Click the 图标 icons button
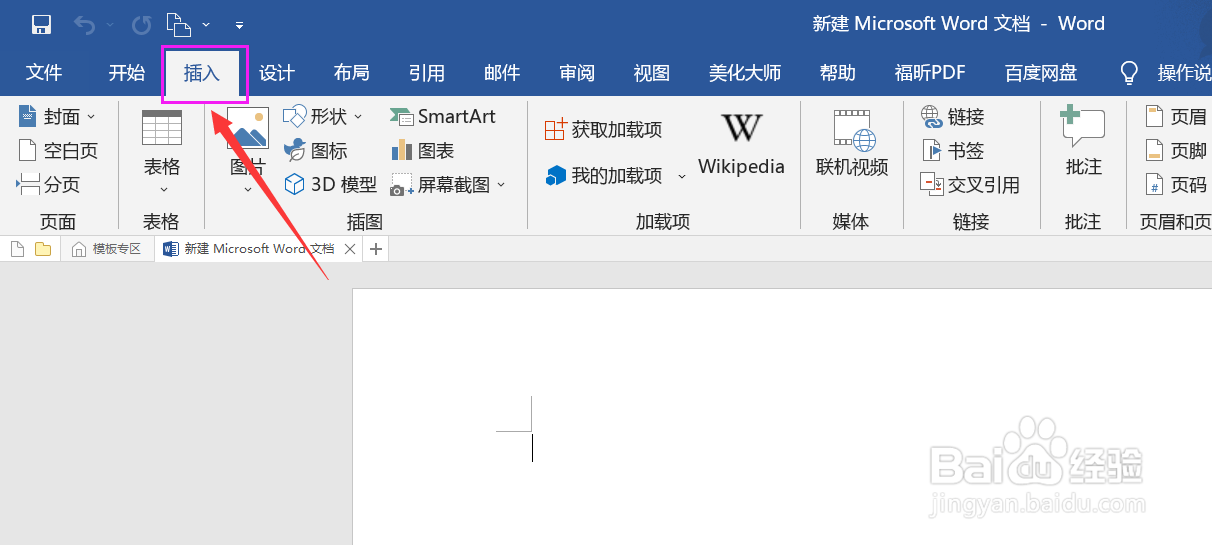1212x545 pixels. pyautogui.click(x=316, y=151)
